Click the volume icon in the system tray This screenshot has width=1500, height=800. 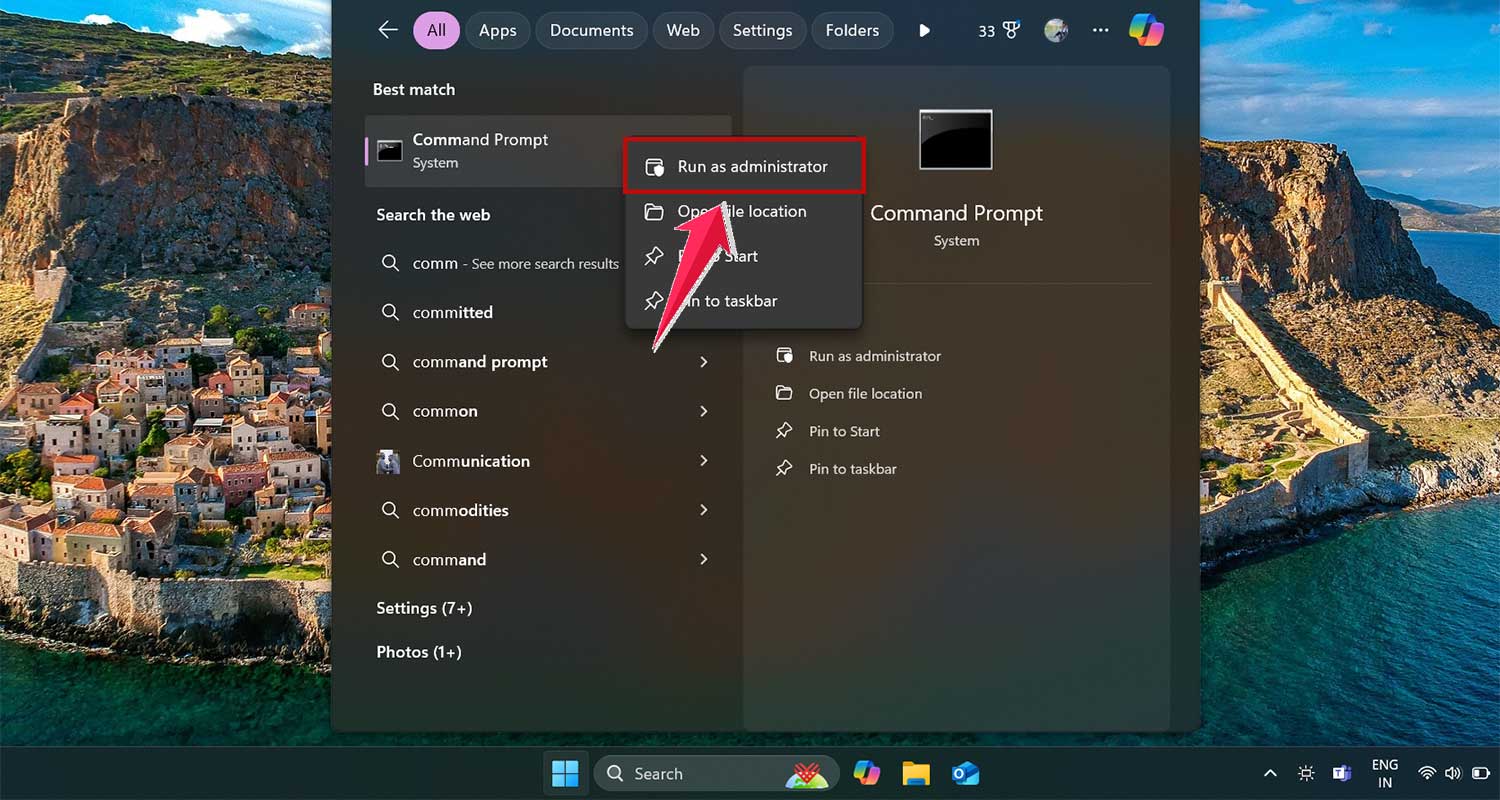coord(1452,772)
